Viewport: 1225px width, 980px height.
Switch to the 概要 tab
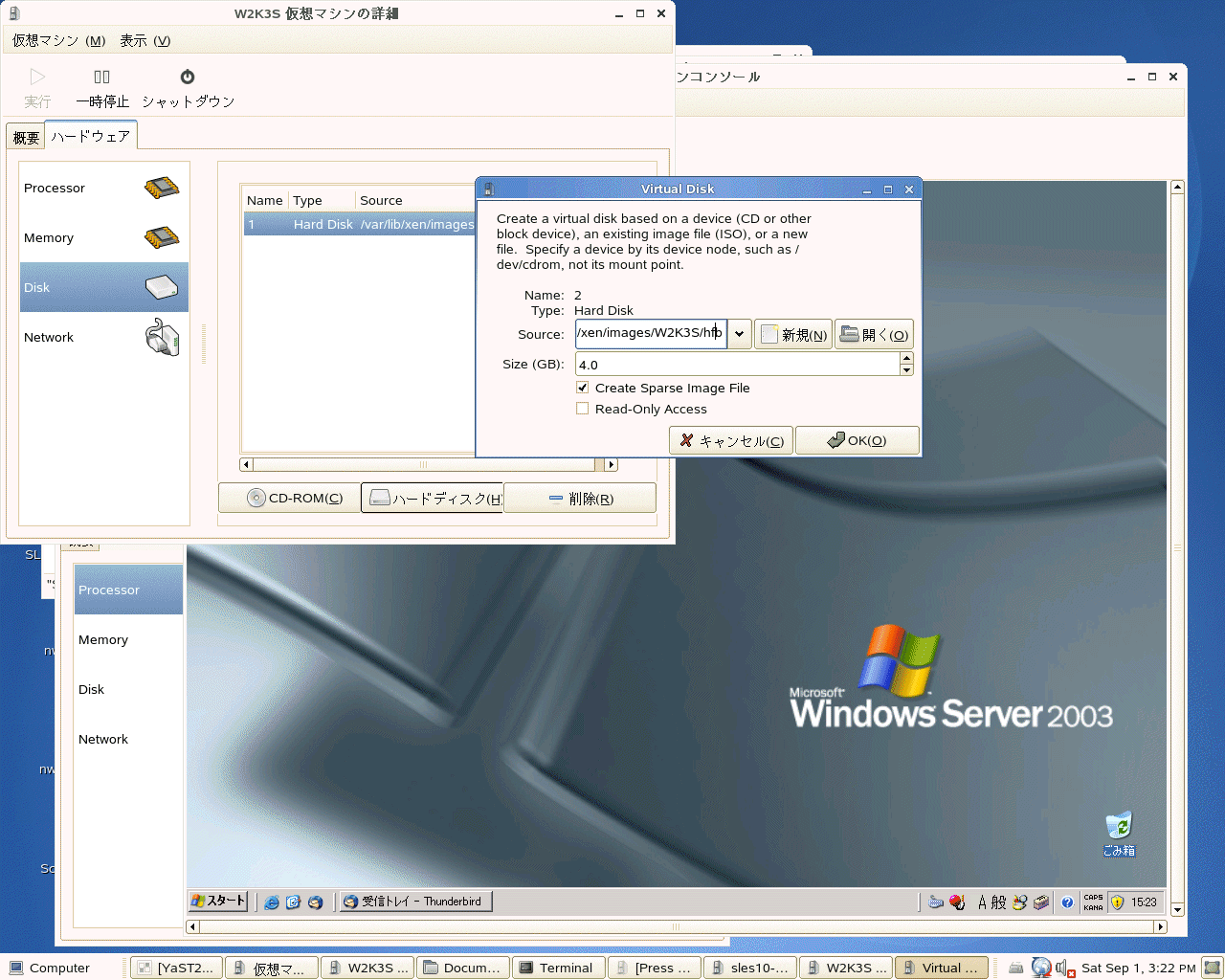pyautogui.click(x=26, y=138)
